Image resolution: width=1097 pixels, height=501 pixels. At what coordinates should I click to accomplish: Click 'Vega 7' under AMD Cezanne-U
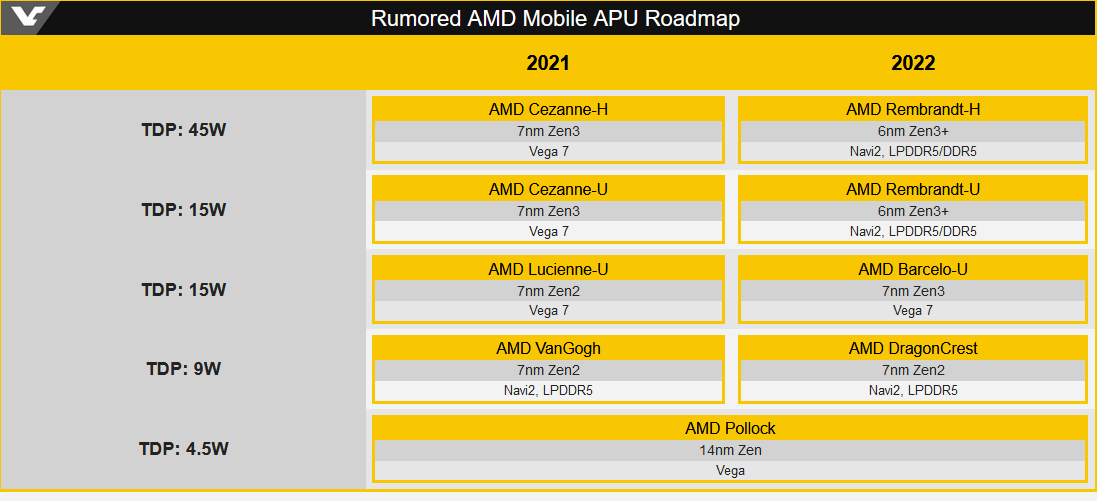point(548,231)
